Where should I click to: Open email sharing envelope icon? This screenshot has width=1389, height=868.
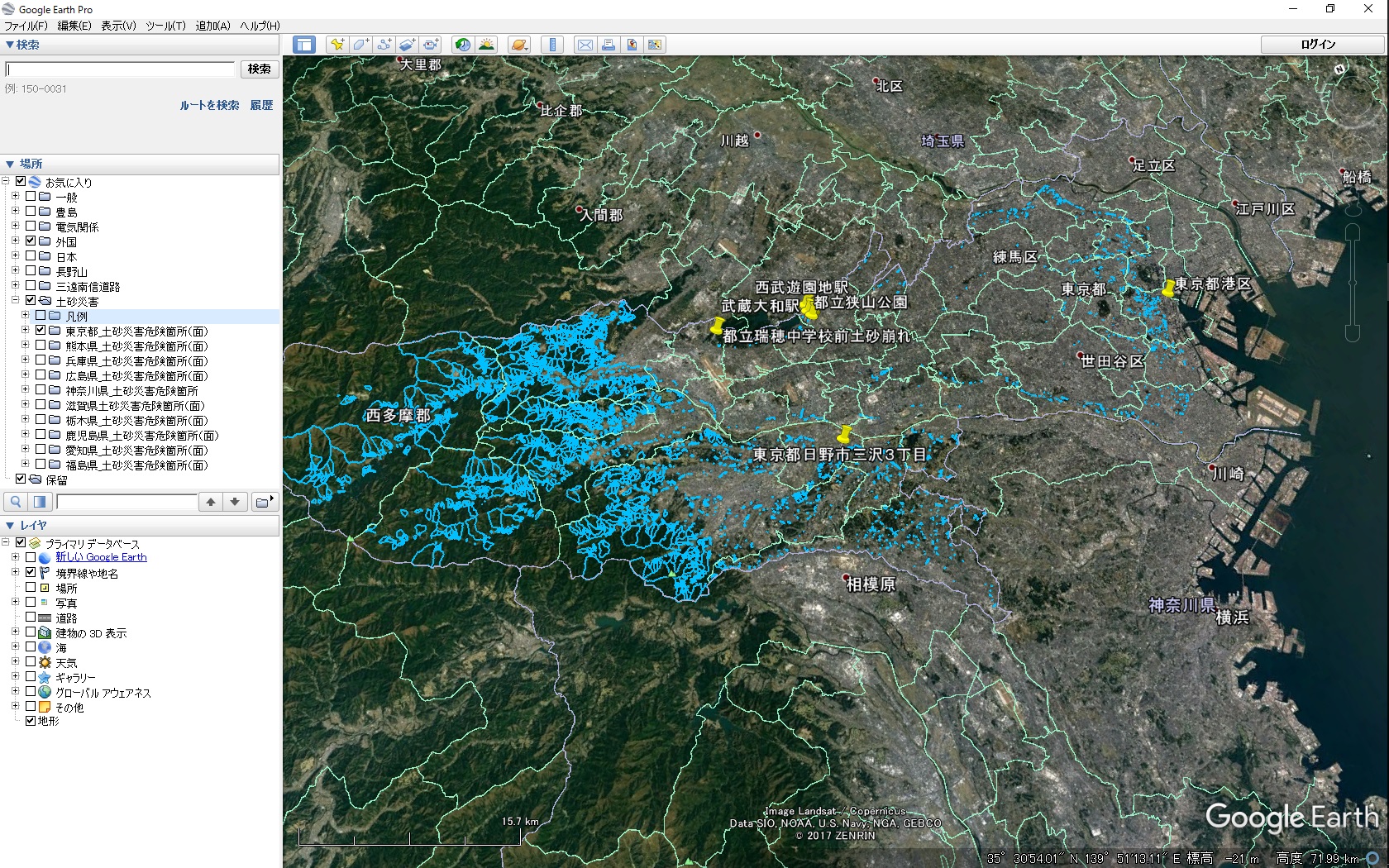[x=585, y=45]
